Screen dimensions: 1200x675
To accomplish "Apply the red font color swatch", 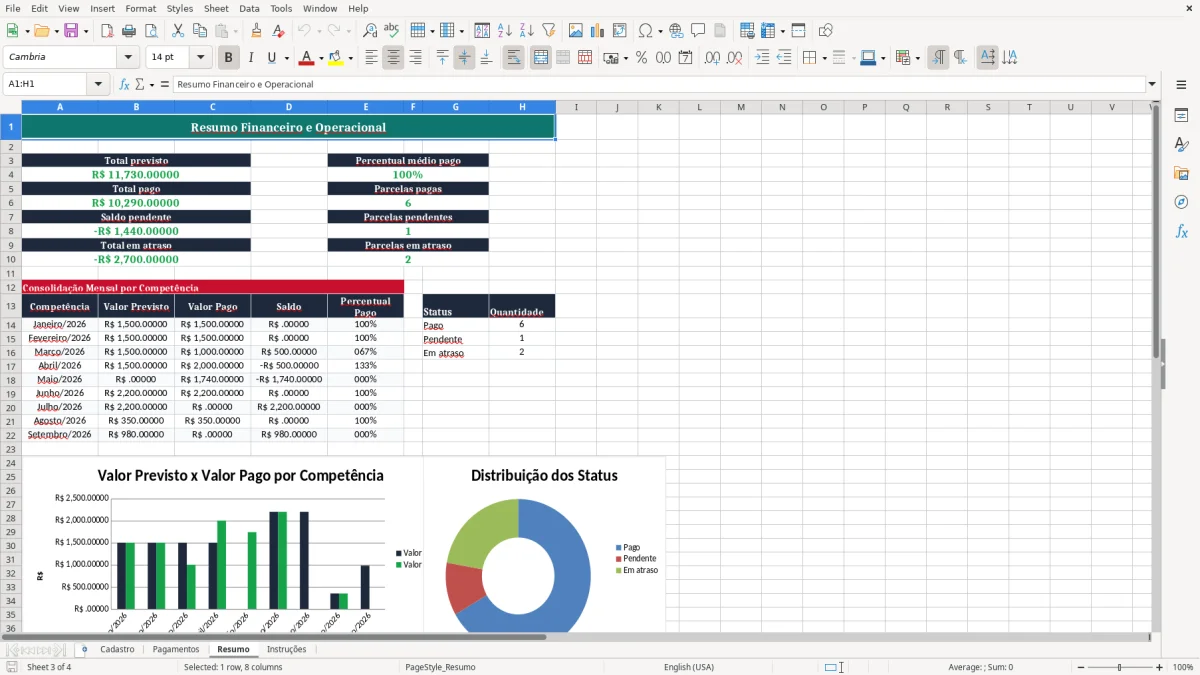I will [x=307, y=58].
